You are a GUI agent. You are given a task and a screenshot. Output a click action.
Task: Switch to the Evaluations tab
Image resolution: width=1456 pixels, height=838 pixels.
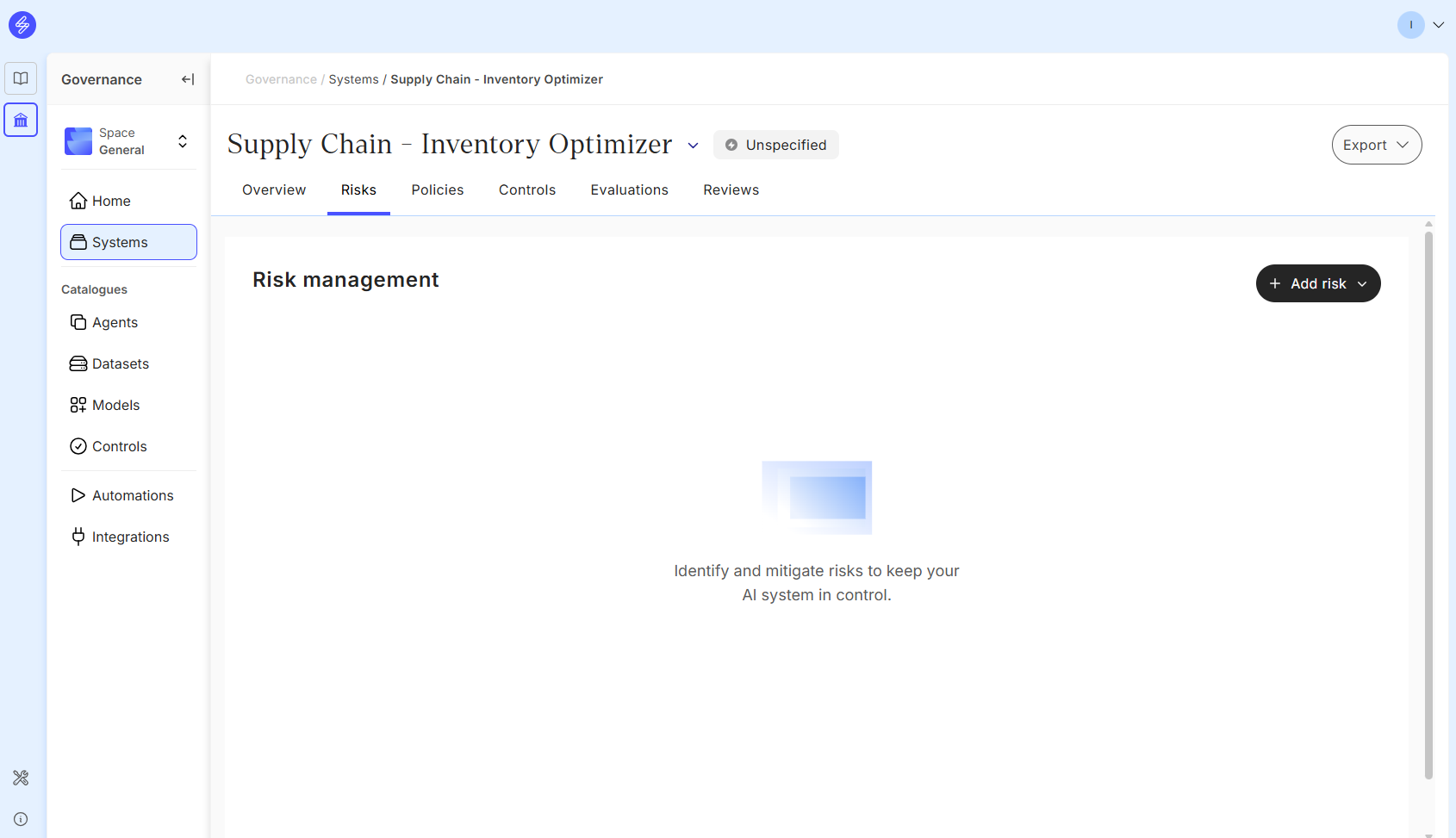629,190
